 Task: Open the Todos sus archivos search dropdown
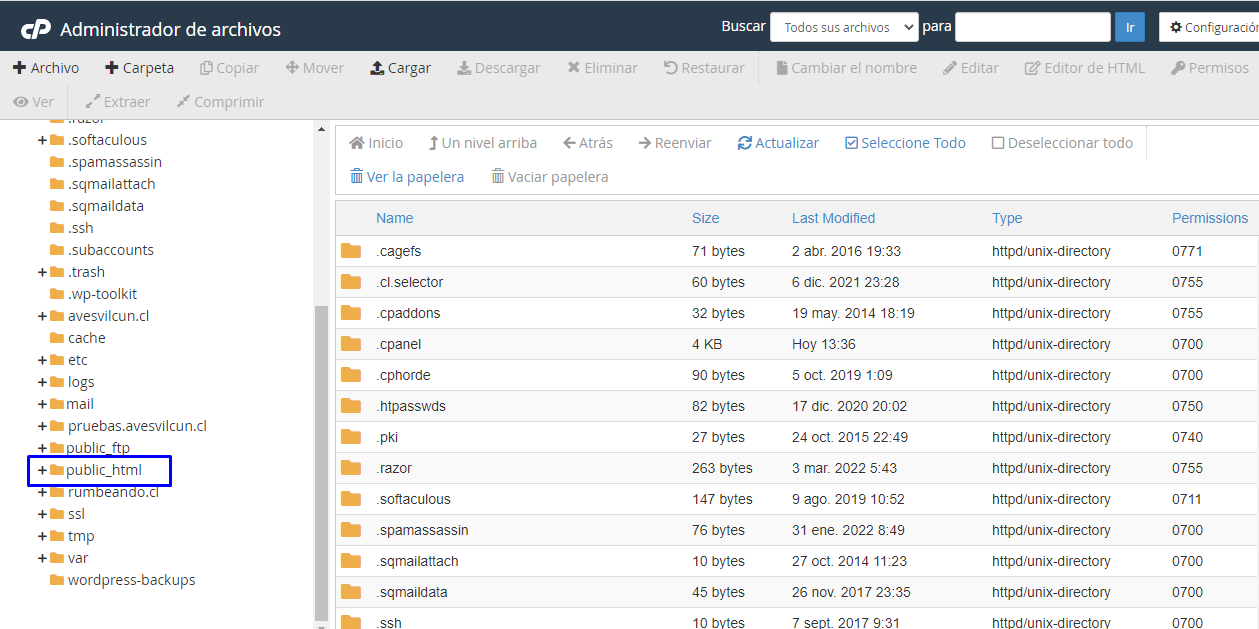coord(843,27)
